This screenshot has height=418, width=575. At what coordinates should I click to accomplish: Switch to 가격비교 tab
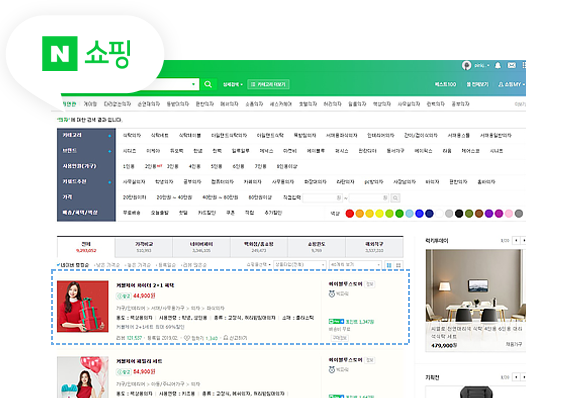click(x=144, y=247)
